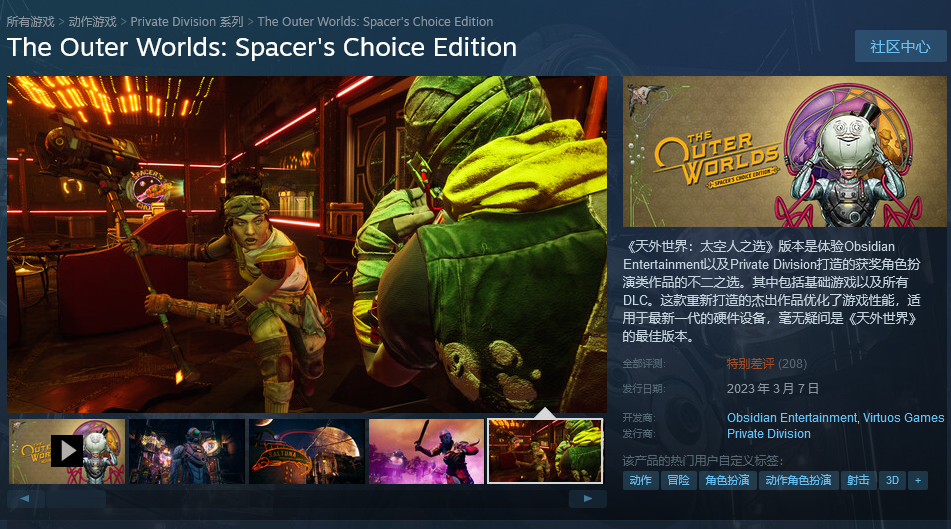Open Private Division 系列 breadcrumb
951x529 pixels.
coord(187,22)
